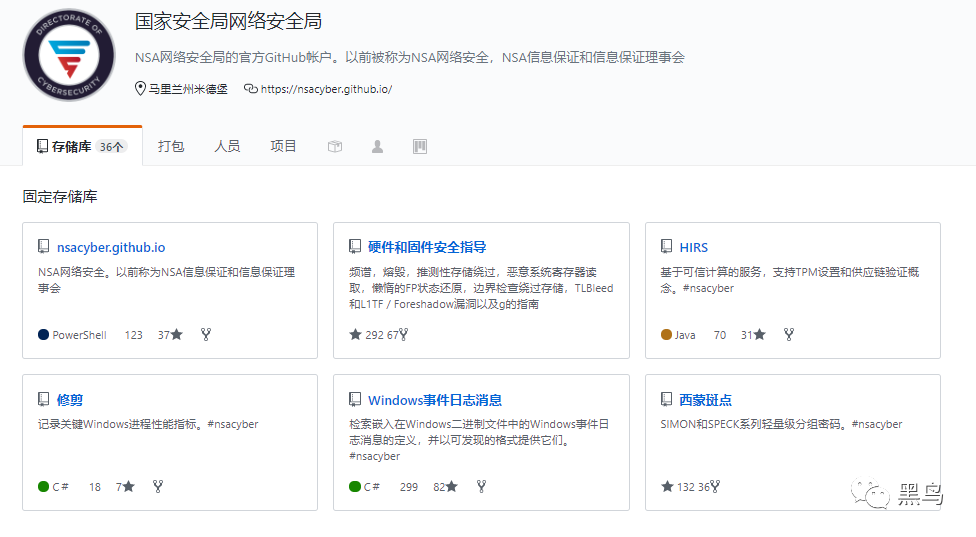
Task: Click the star icon in HIRS card
Action: pos(759,335)
